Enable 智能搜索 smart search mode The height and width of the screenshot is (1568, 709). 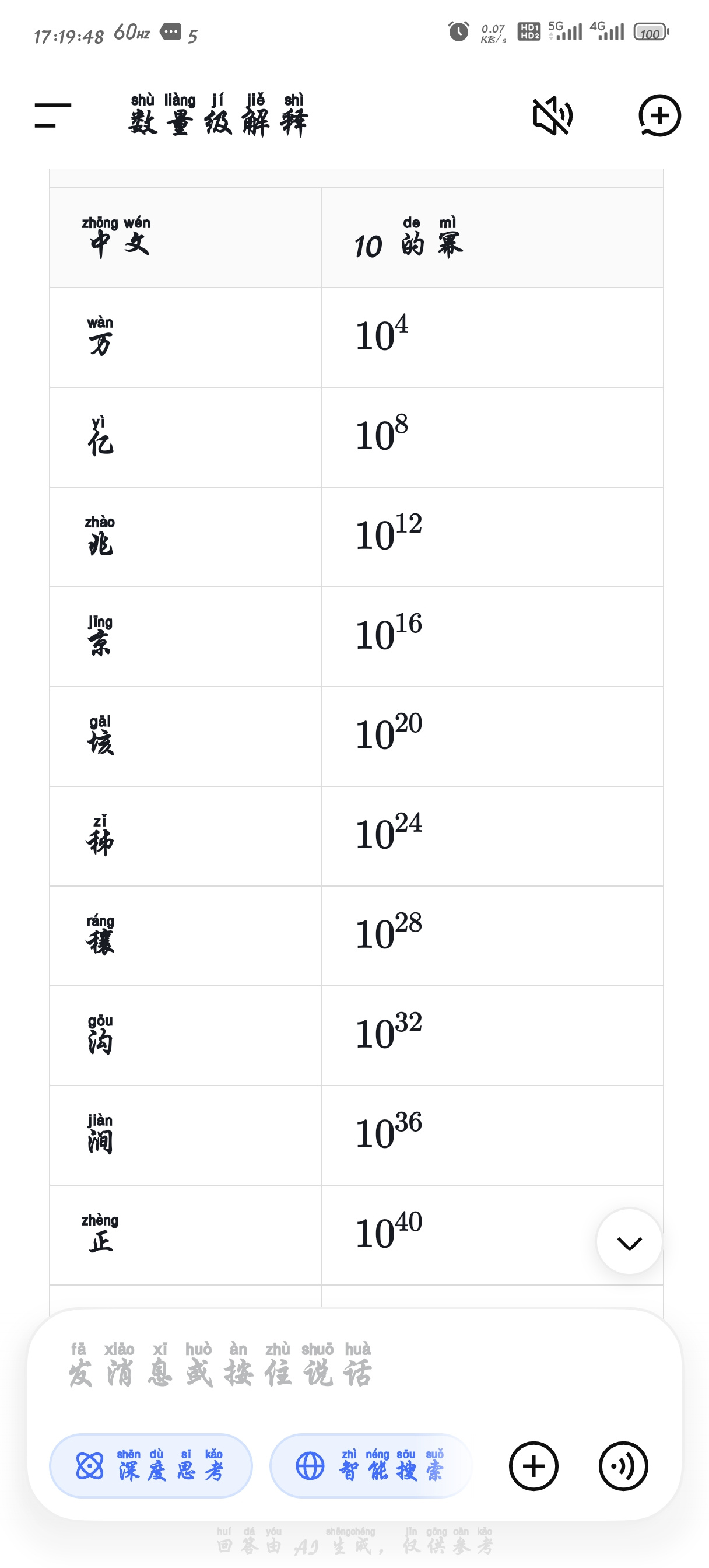click(x=370, y=1466)
